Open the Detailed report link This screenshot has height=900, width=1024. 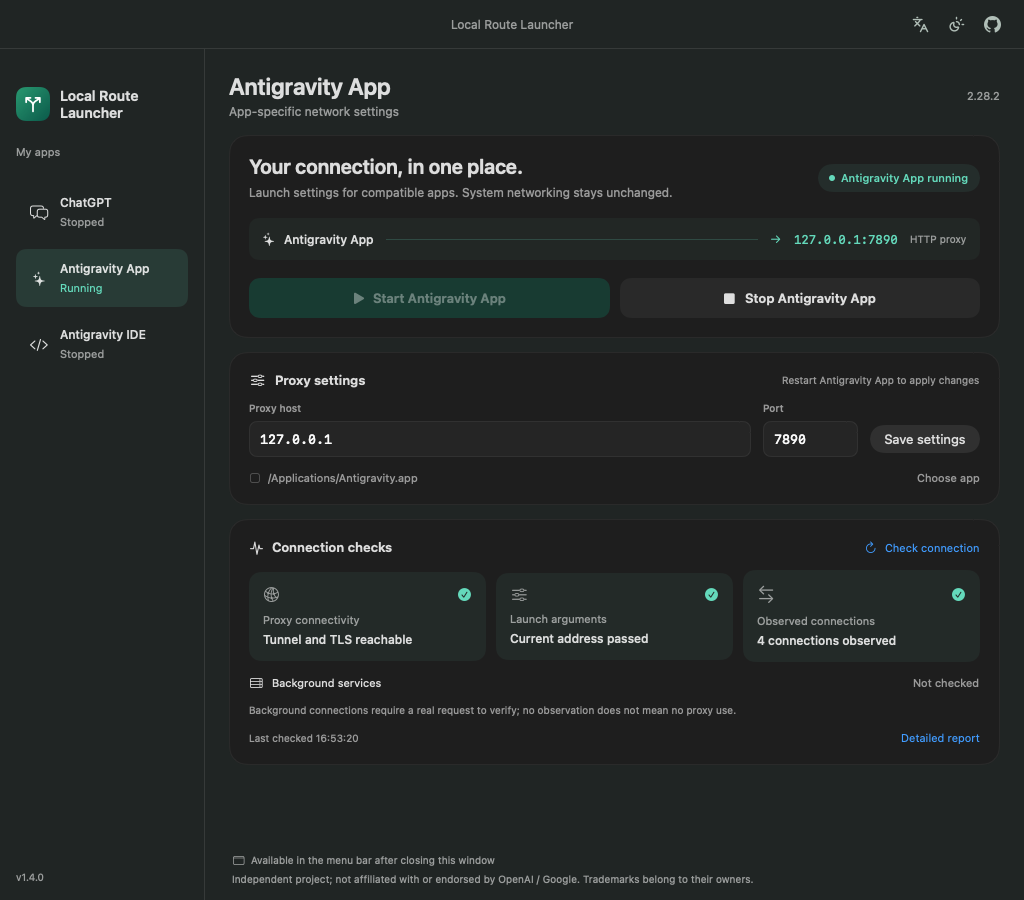(x=940, y=738)
